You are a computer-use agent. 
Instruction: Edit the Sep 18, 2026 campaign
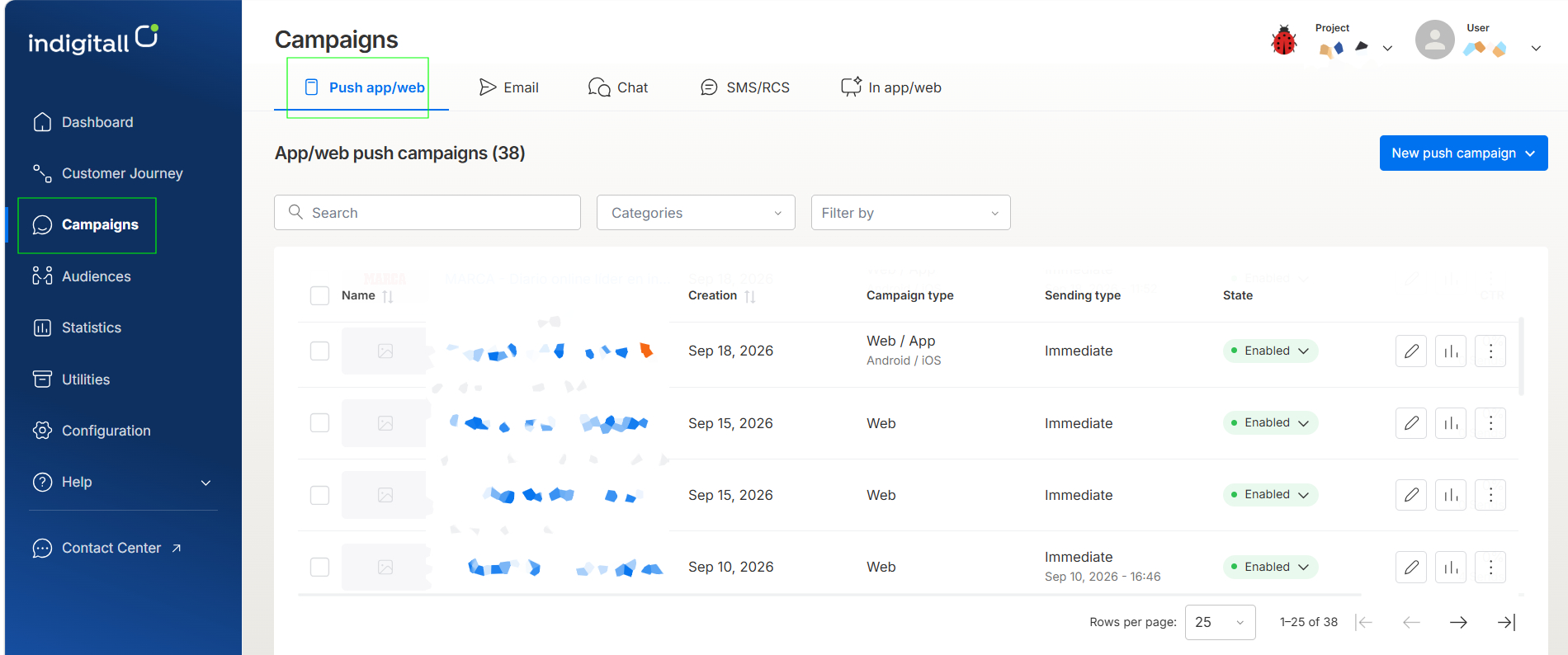[1411, 351]
